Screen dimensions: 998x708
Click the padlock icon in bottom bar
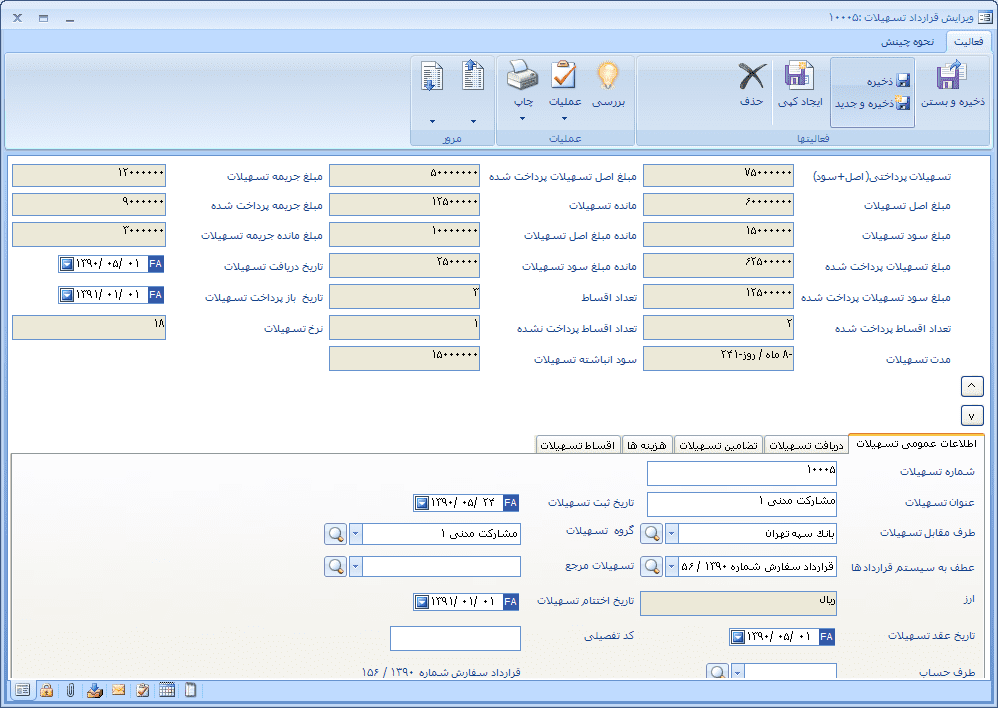(x=46, y=690)
